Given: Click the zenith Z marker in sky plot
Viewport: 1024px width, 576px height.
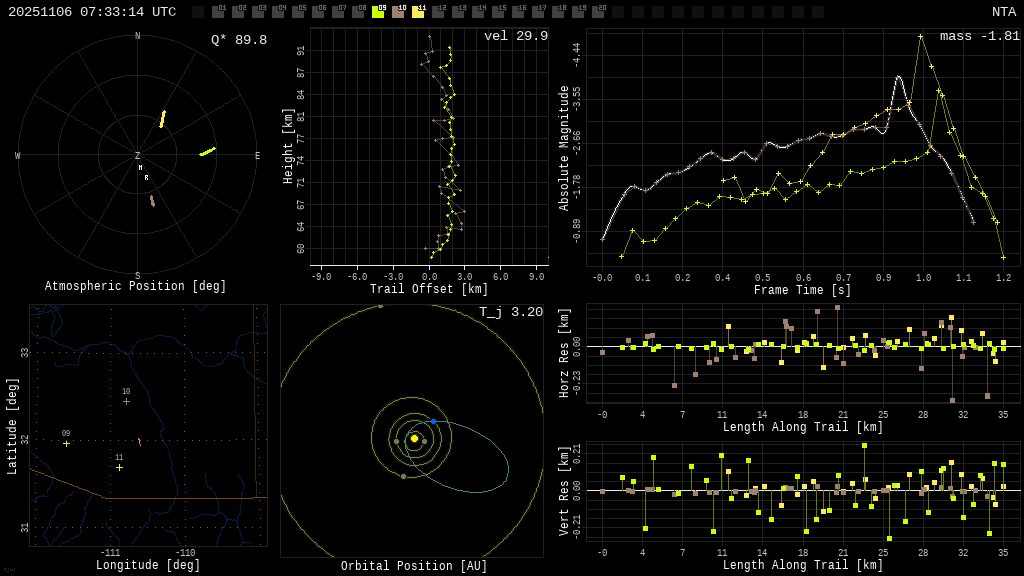Looking at the screenshot, I should [138, 156].
